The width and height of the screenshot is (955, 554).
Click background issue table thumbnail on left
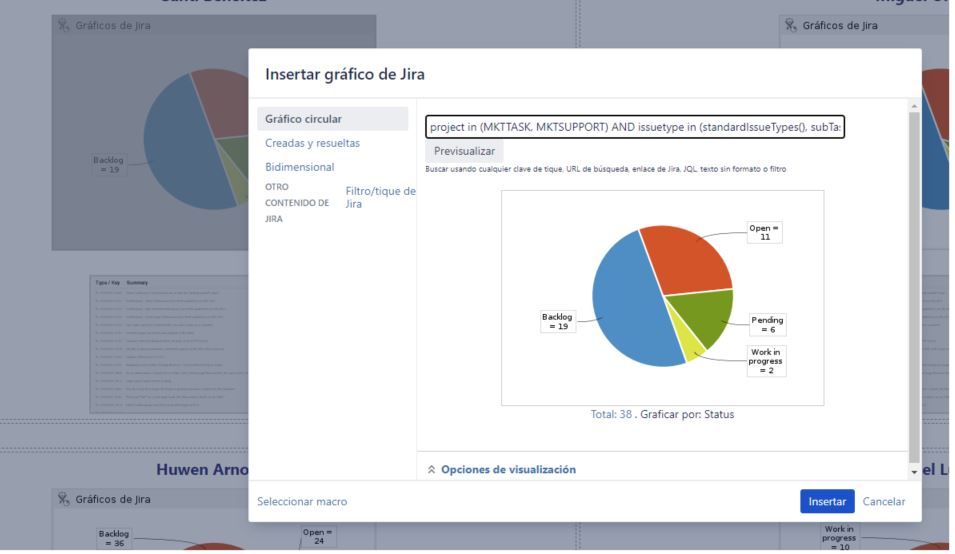pos(169,344)
